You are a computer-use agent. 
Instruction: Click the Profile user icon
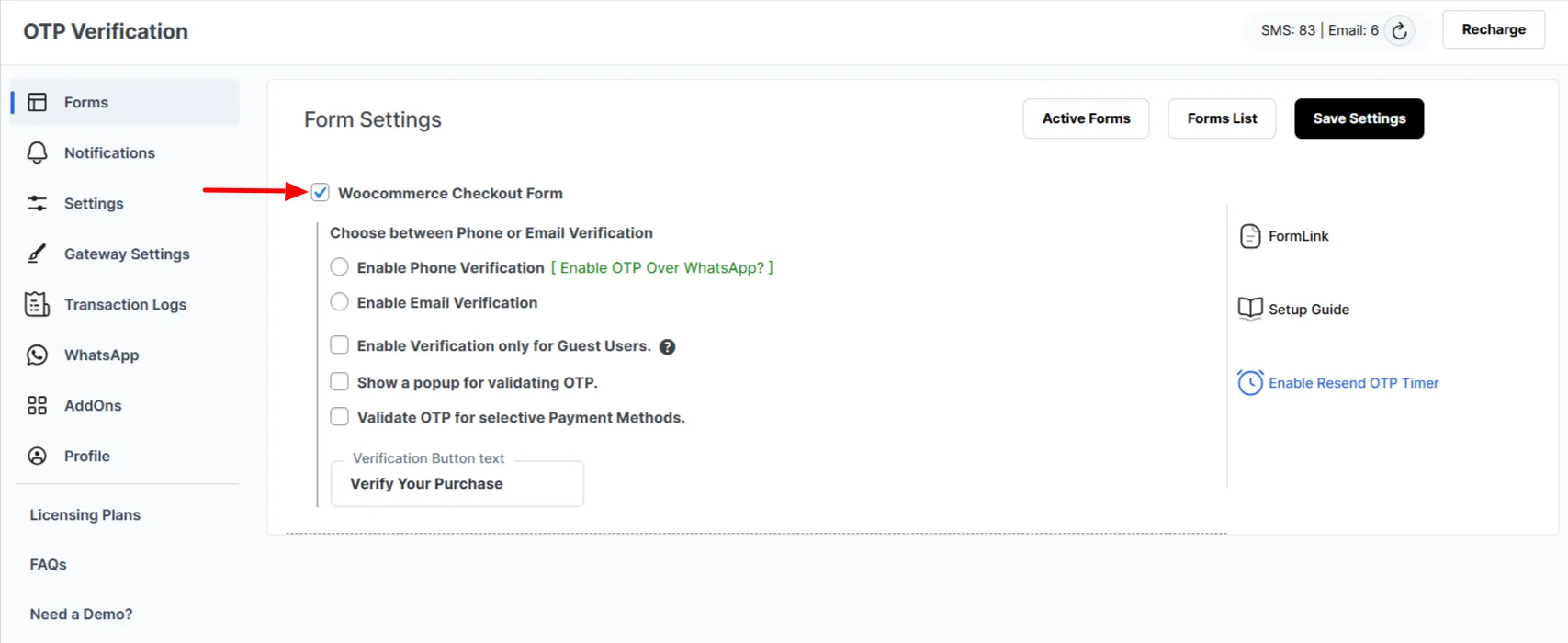[37, 456]
